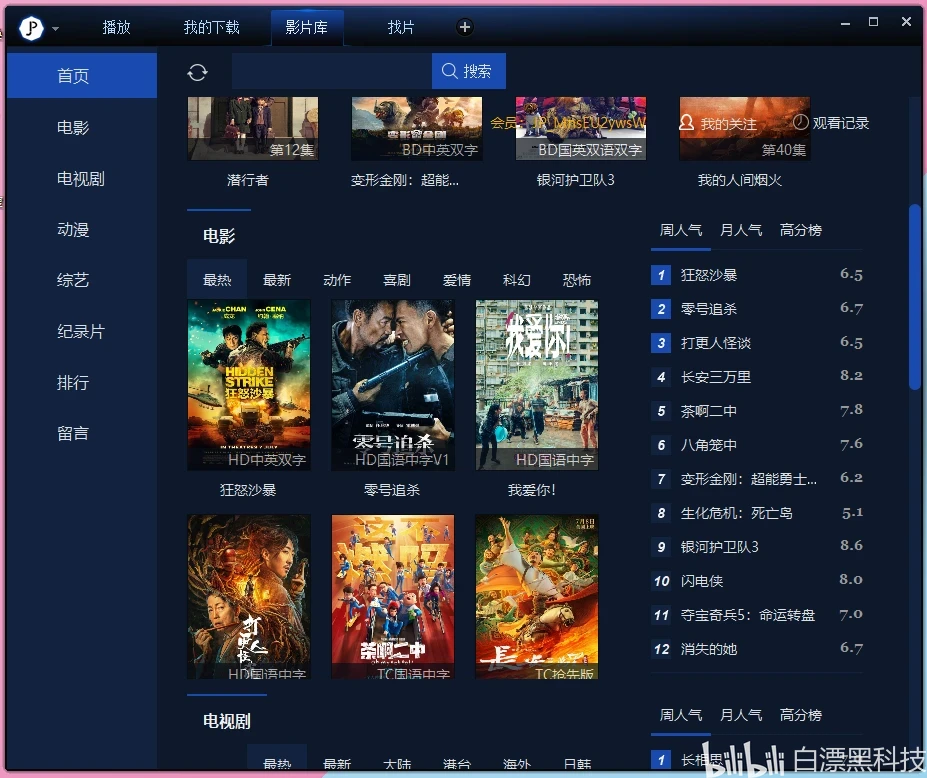Select 月人气 in the movie ranking
The image size is (927, 778).
(x=741, y=230)
